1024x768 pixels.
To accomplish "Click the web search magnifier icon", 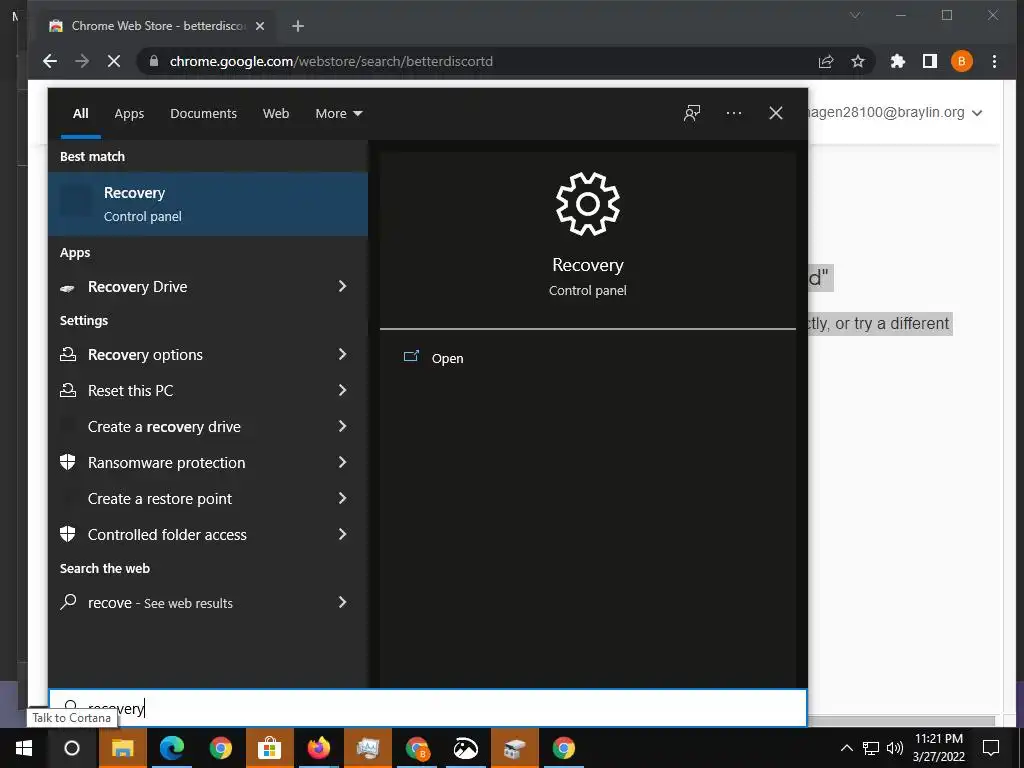I will point(68,602).
